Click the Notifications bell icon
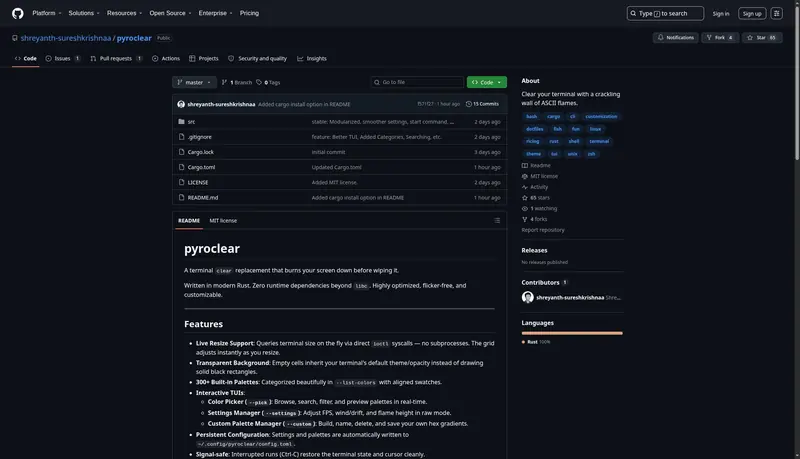This screenshot has height=459, width=800. [660, 38]
